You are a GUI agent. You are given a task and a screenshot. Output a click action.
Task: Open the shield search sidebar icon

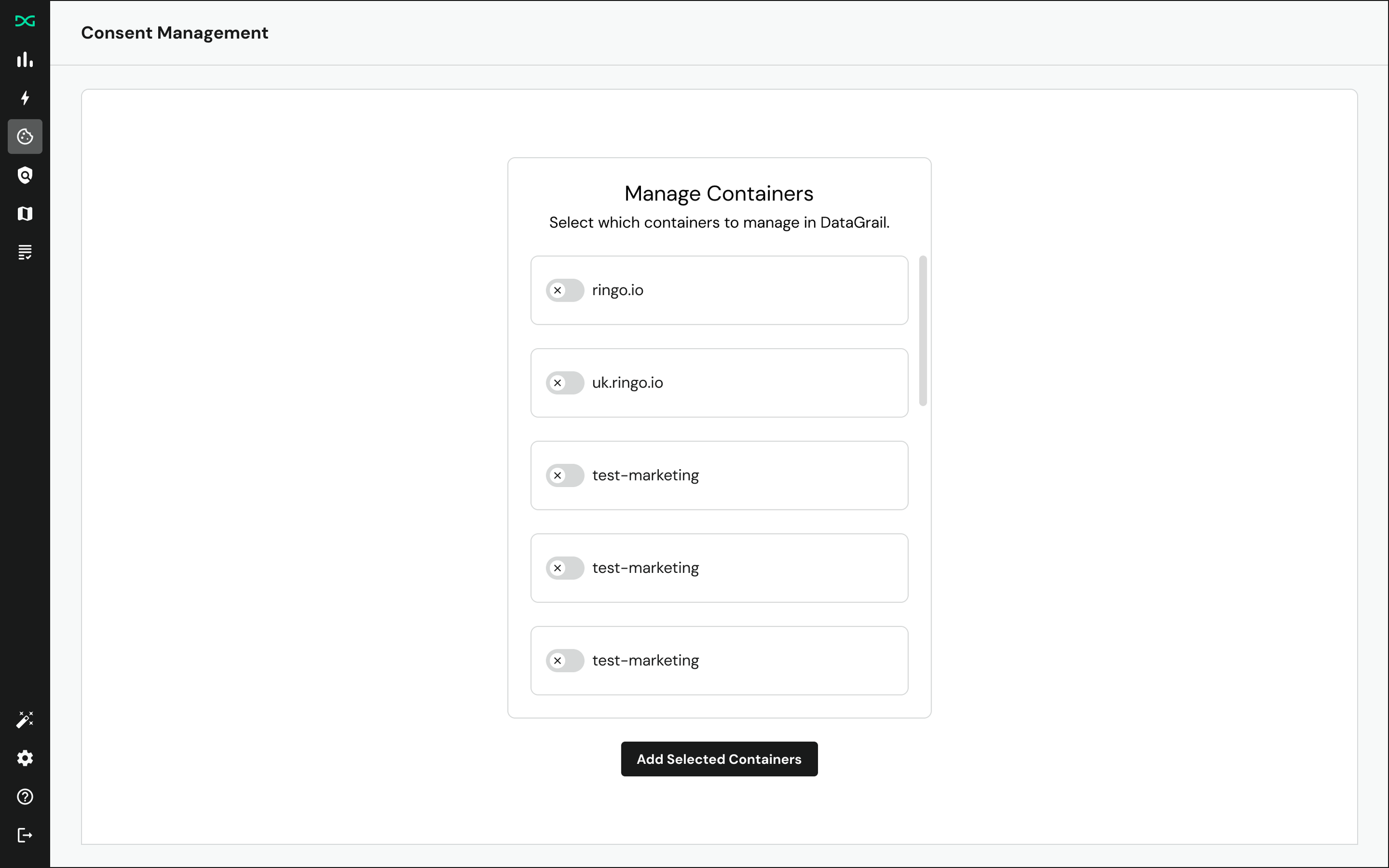(25, 175)
